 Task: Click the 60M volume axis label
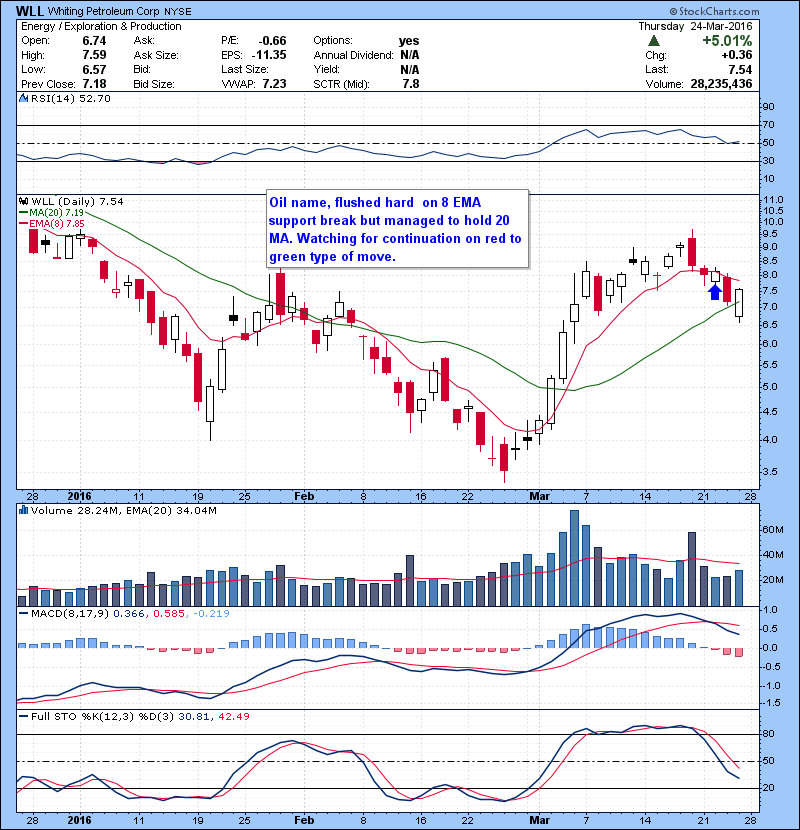773,529
